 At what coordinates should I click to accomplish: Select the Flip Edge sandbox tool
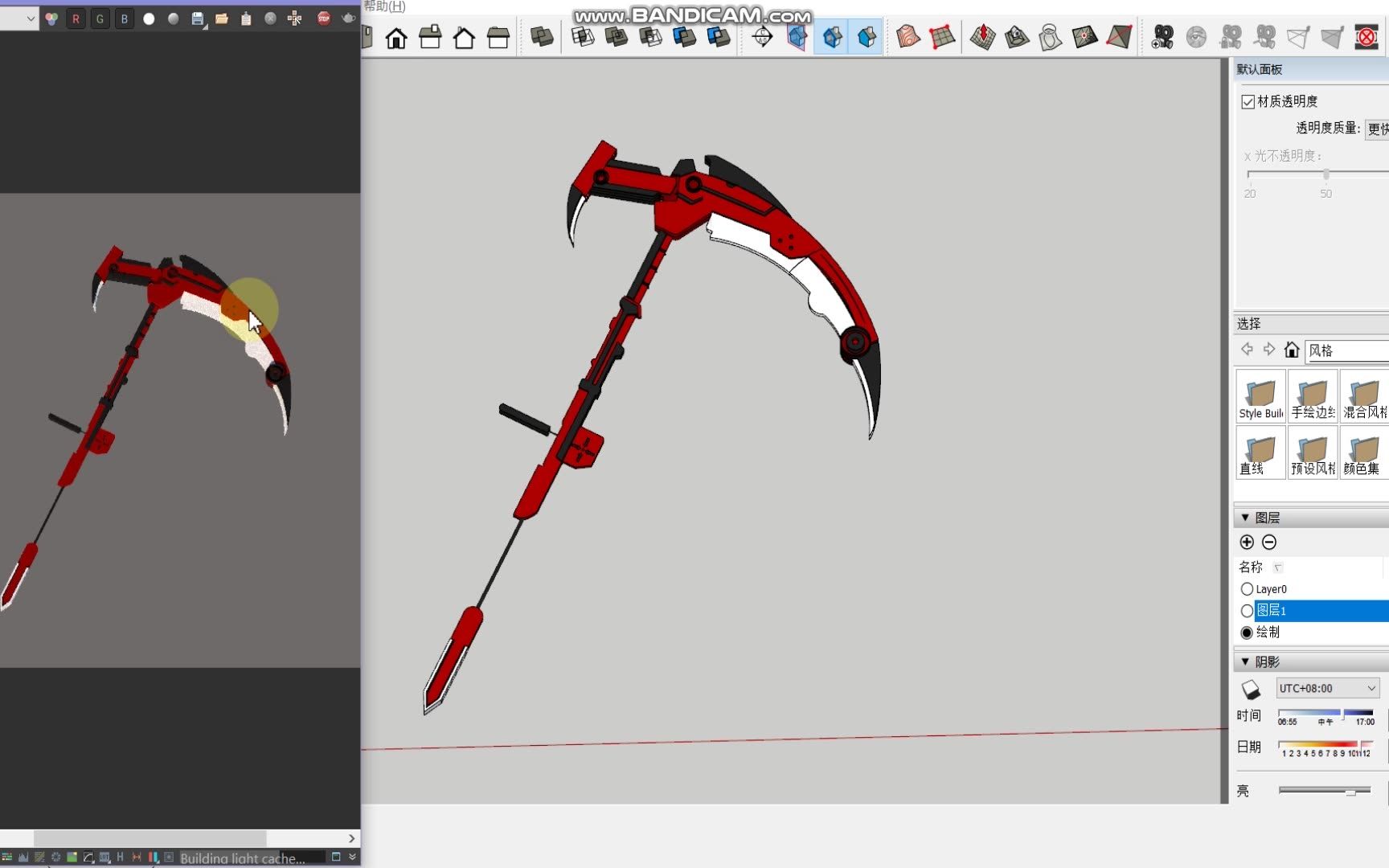coord(1119,38)
